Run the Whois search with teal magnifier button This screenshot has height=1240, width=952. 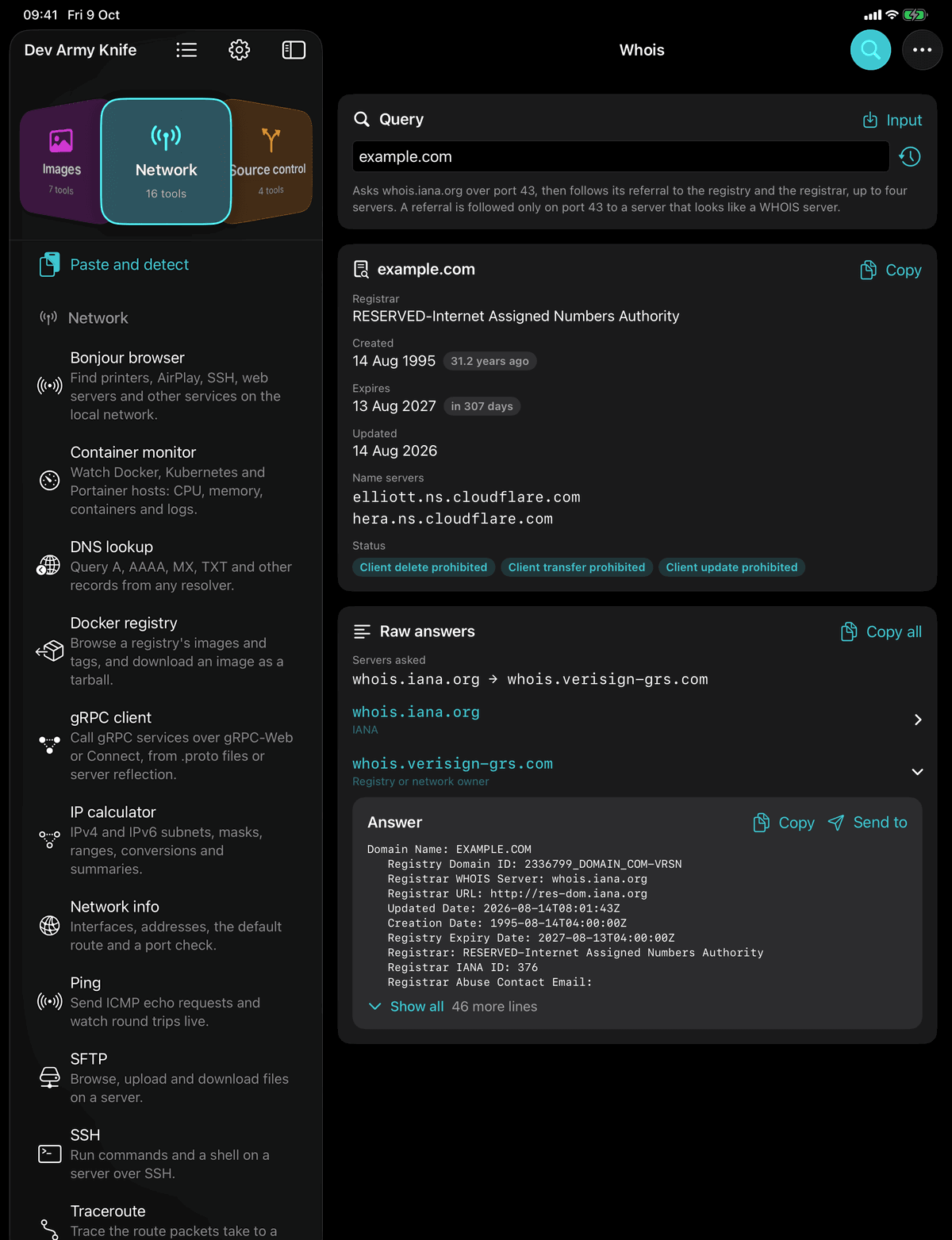click(870, 50)
